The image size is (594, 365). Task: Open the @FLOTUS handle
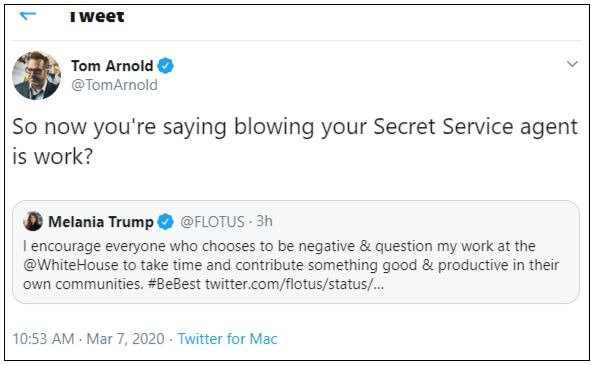(212, 222)
